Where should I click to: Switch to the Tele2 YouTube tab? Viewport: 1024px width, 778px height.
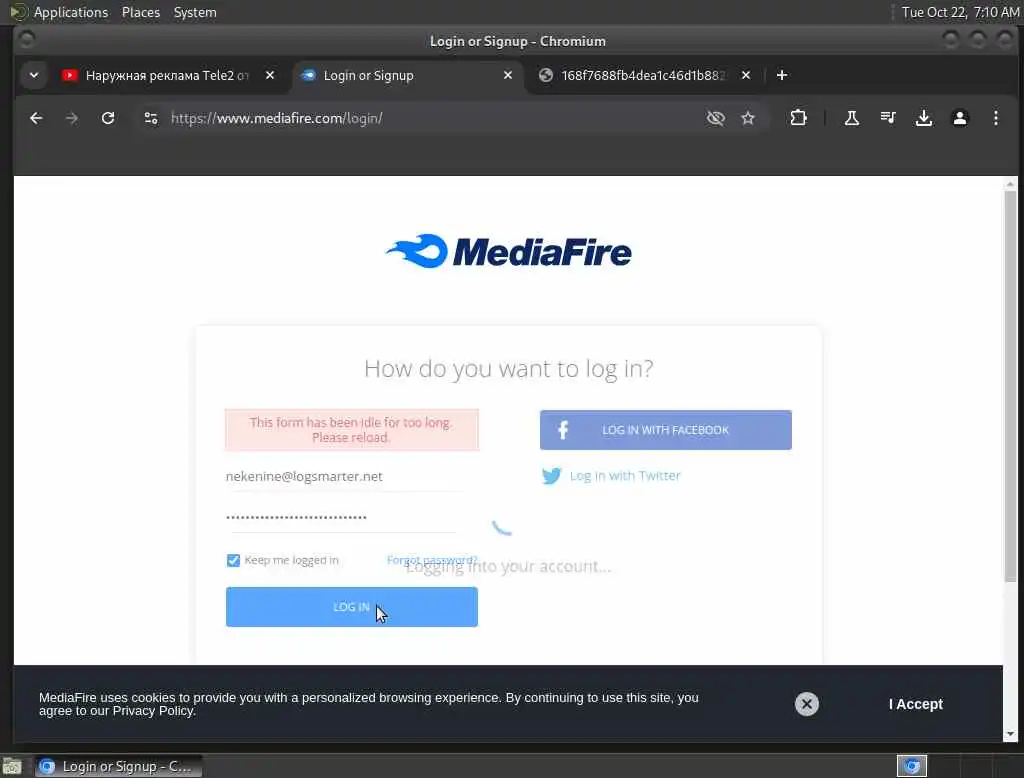[x=167, y=75]
